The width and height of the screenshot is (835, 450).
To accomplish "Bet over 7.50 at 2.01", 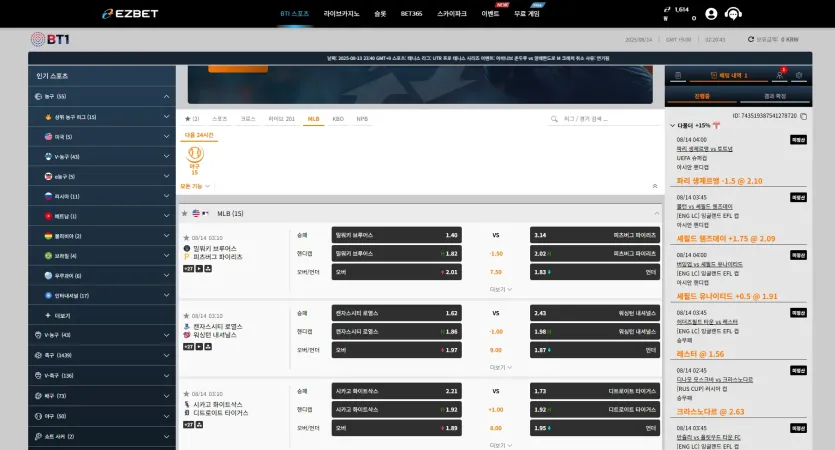I will click(396, 272).
